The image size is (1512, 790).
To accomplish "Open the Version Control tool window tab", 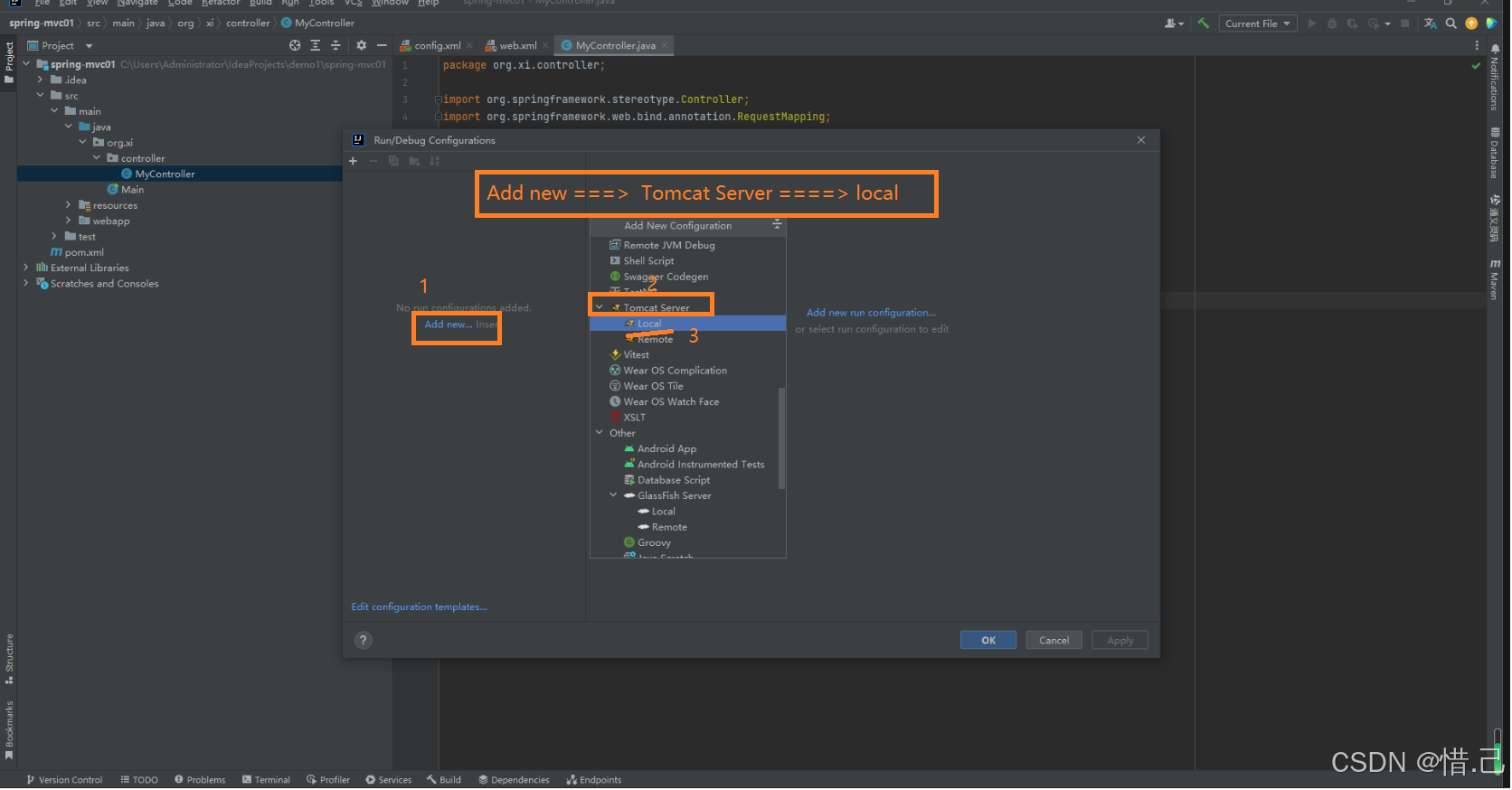I will (64, 780).
